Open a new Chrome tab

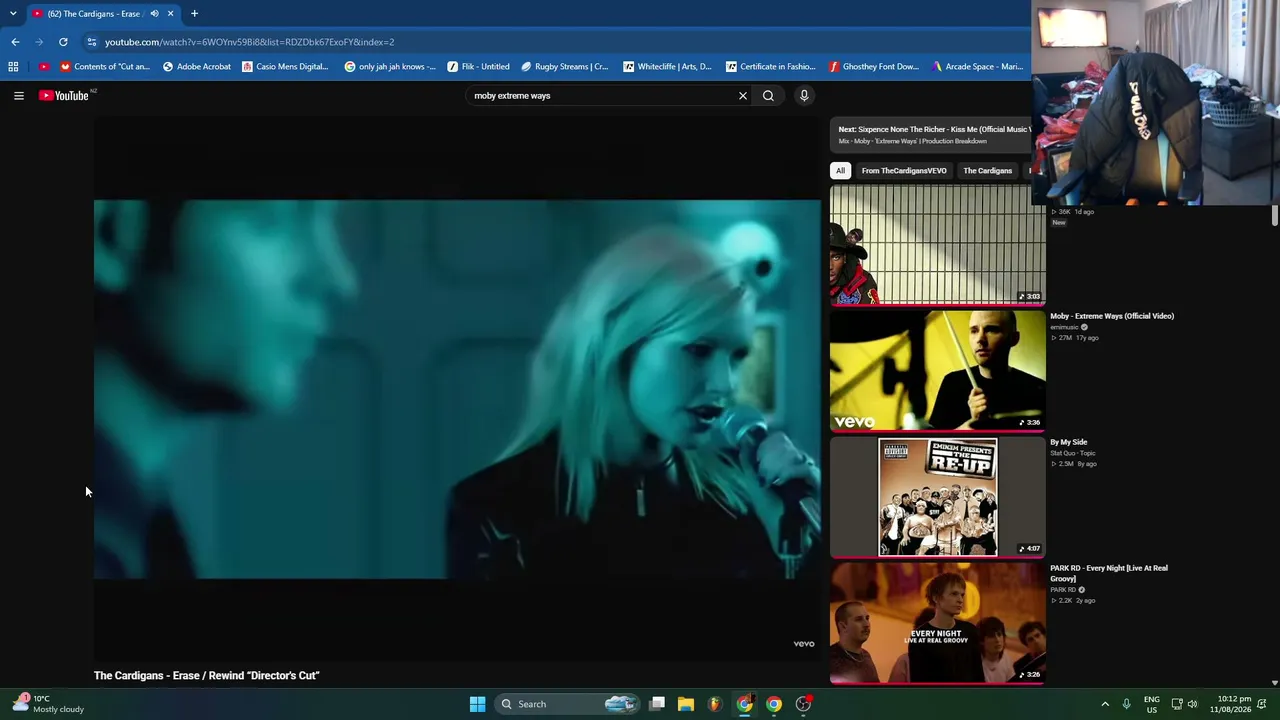coord(194,14)
